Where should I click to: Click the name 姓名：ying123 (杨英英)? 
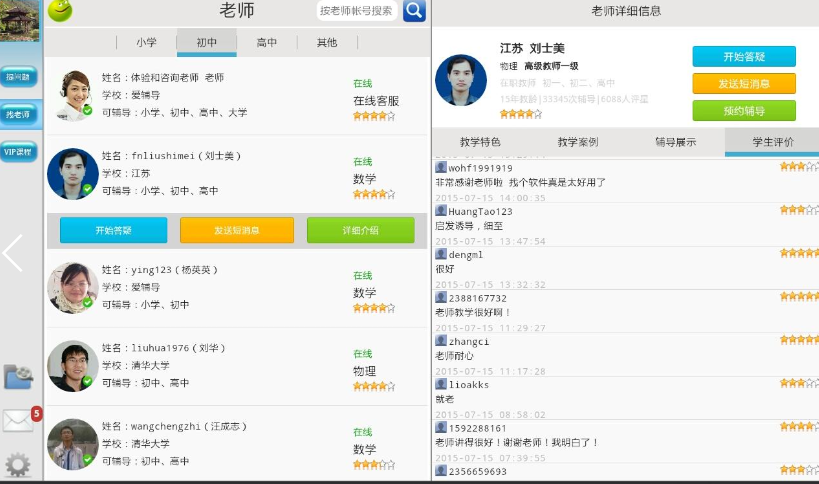160,270
